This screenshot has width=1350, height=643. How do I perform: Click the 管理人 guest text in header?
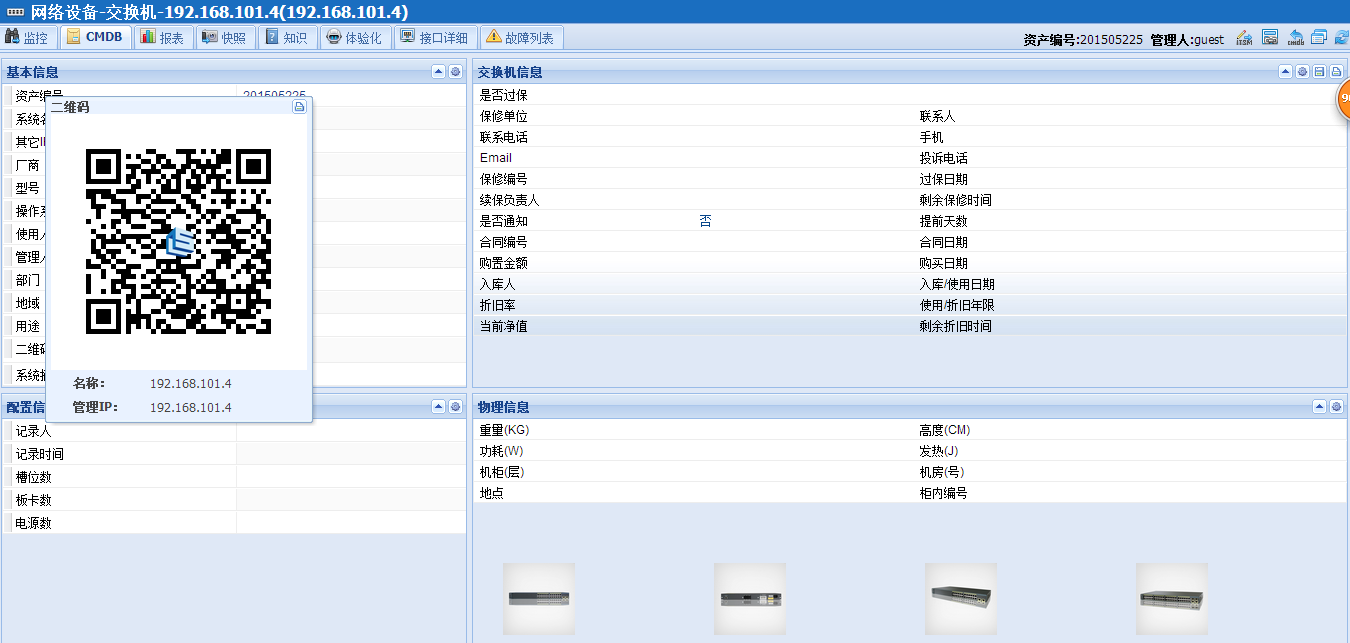coord(1187,40)
